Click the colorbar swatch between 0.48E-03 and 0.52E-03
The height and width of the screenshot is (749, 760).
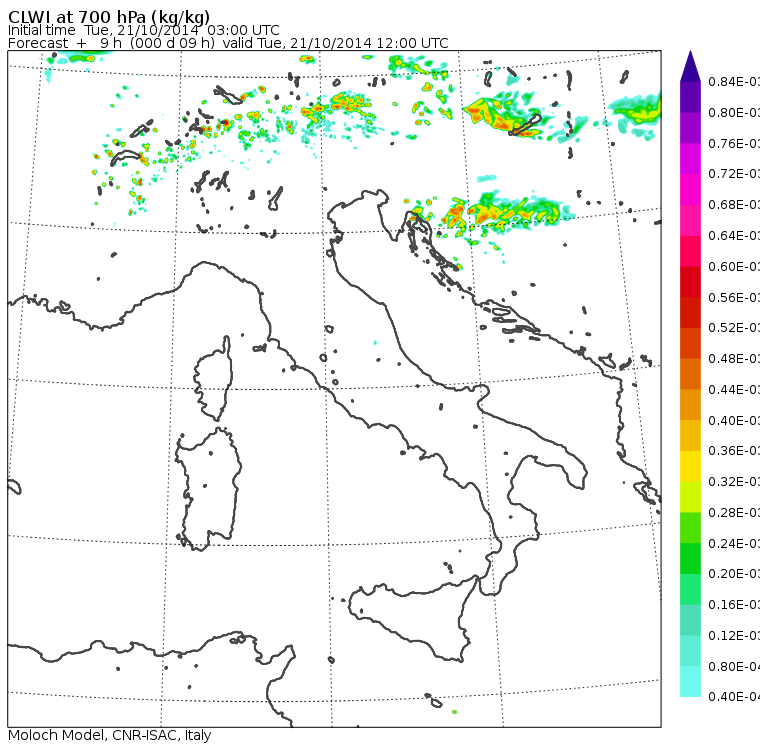pos(690,343)
